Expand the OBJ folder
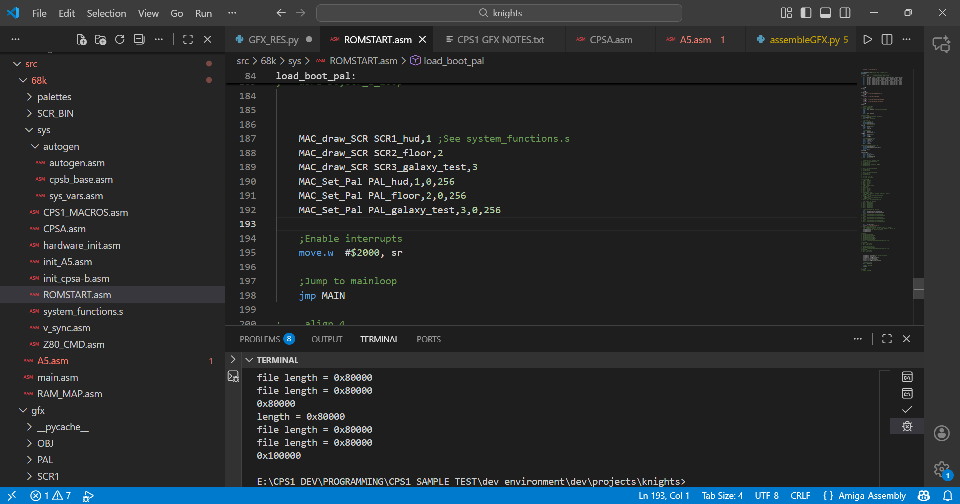Image resolution: width=960 pixels, height=504 pixels. pyautogui.click(x=29, y=443)
